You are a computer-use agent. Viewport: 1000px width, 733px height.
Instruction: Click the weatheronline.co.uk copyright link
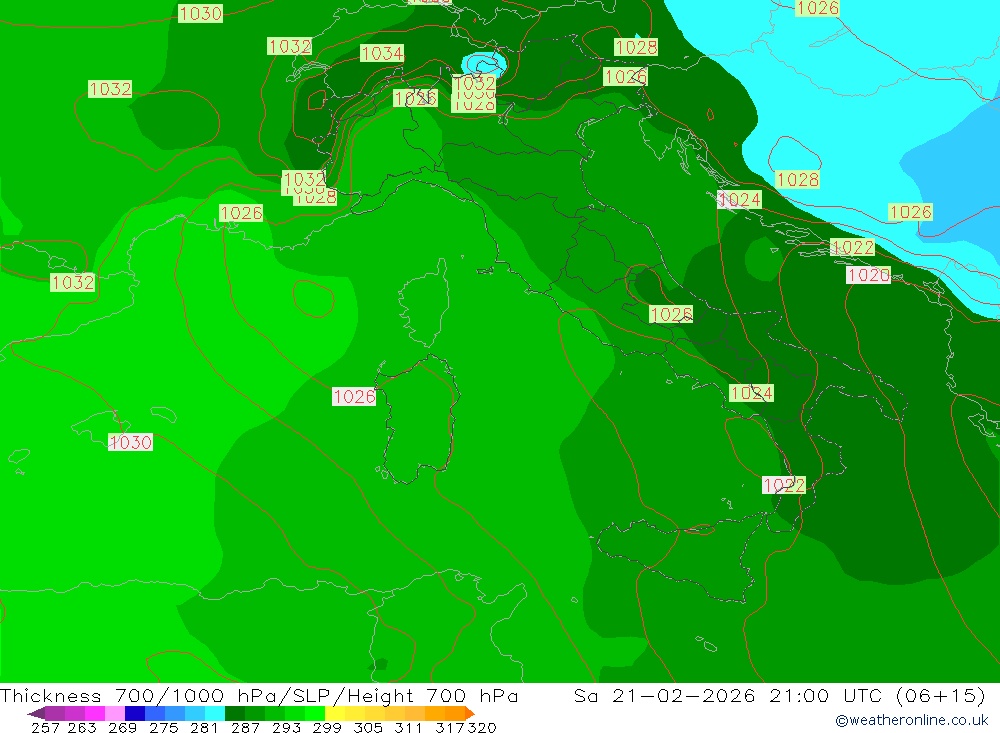(911, 720)
